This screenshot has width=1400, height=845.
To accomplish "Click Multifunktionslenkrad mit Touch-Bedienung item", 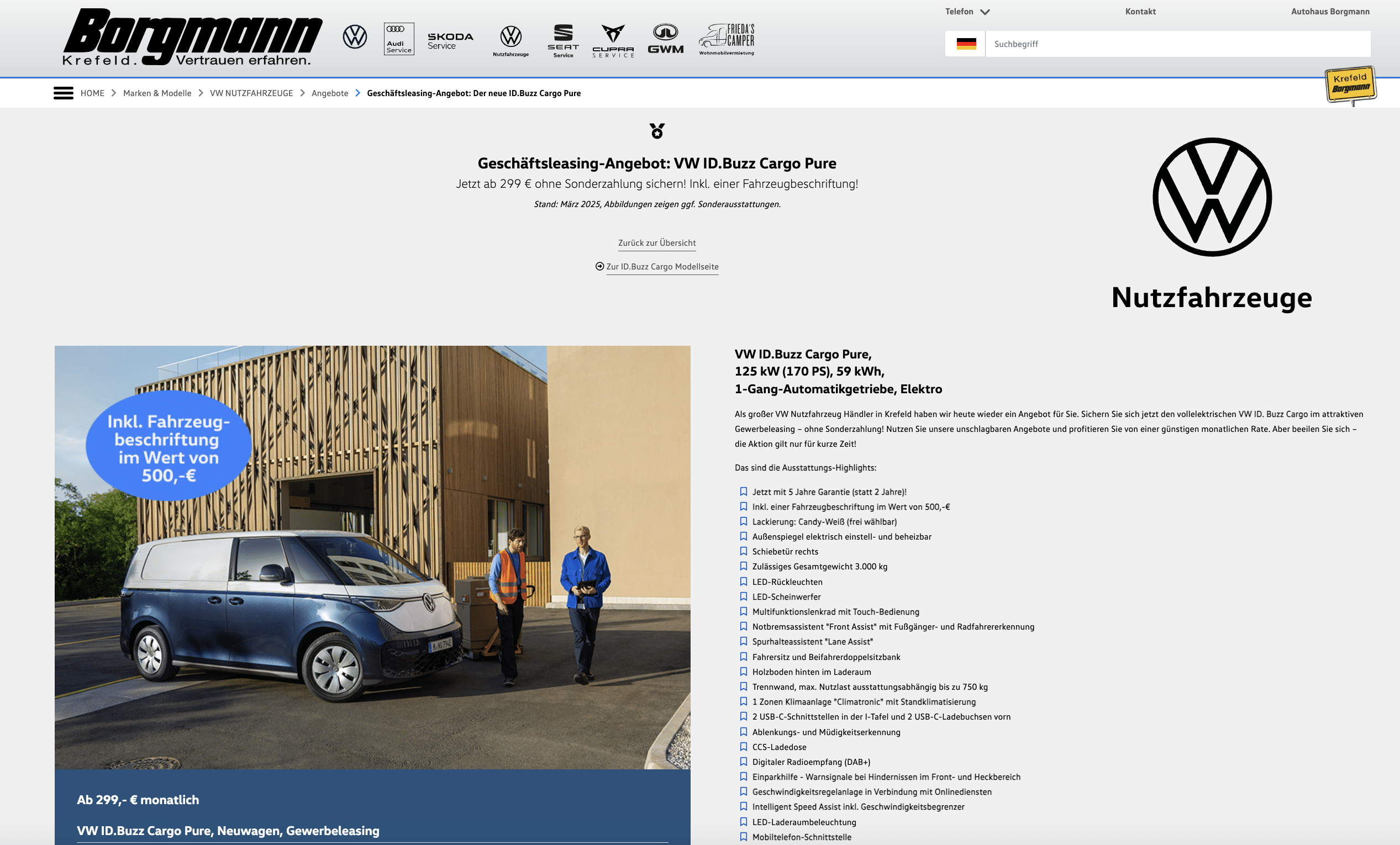I will (835, 611).
